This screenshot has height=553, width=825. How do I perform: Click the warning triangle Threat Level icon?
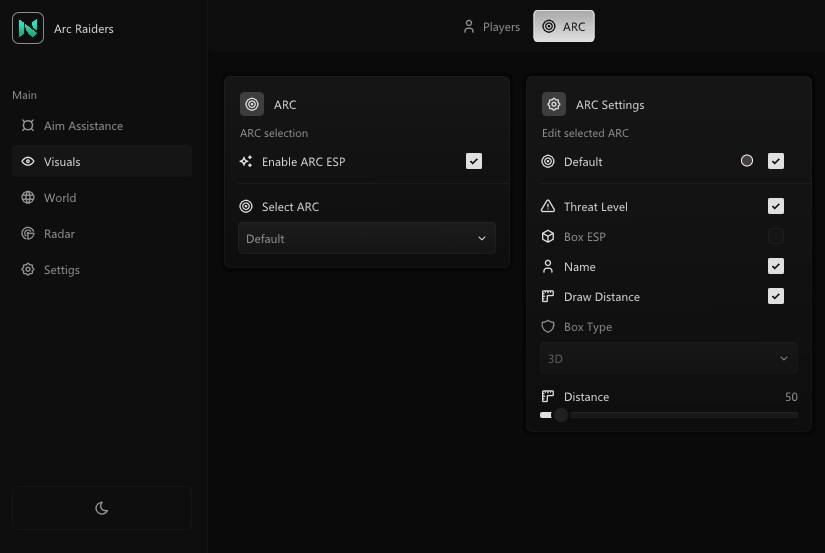click(x=547, y=207)
